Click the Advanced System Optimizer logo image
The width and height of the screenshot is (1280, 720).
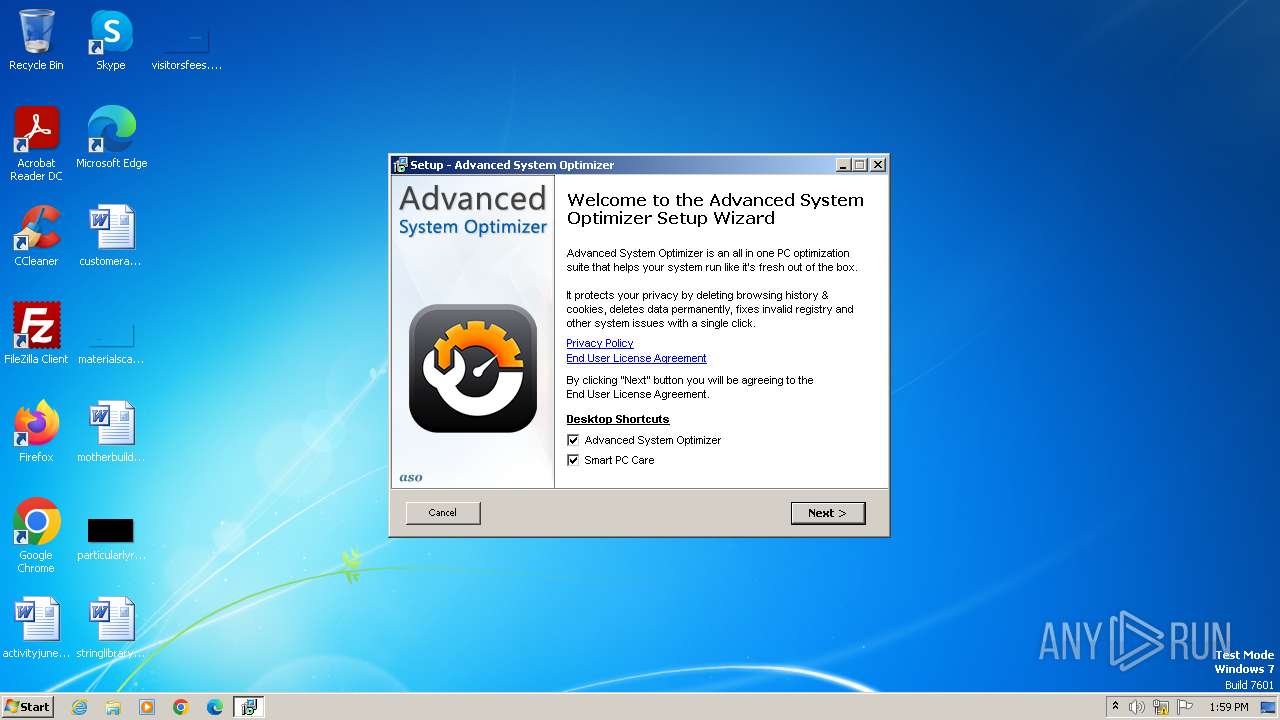coord(473,369)
